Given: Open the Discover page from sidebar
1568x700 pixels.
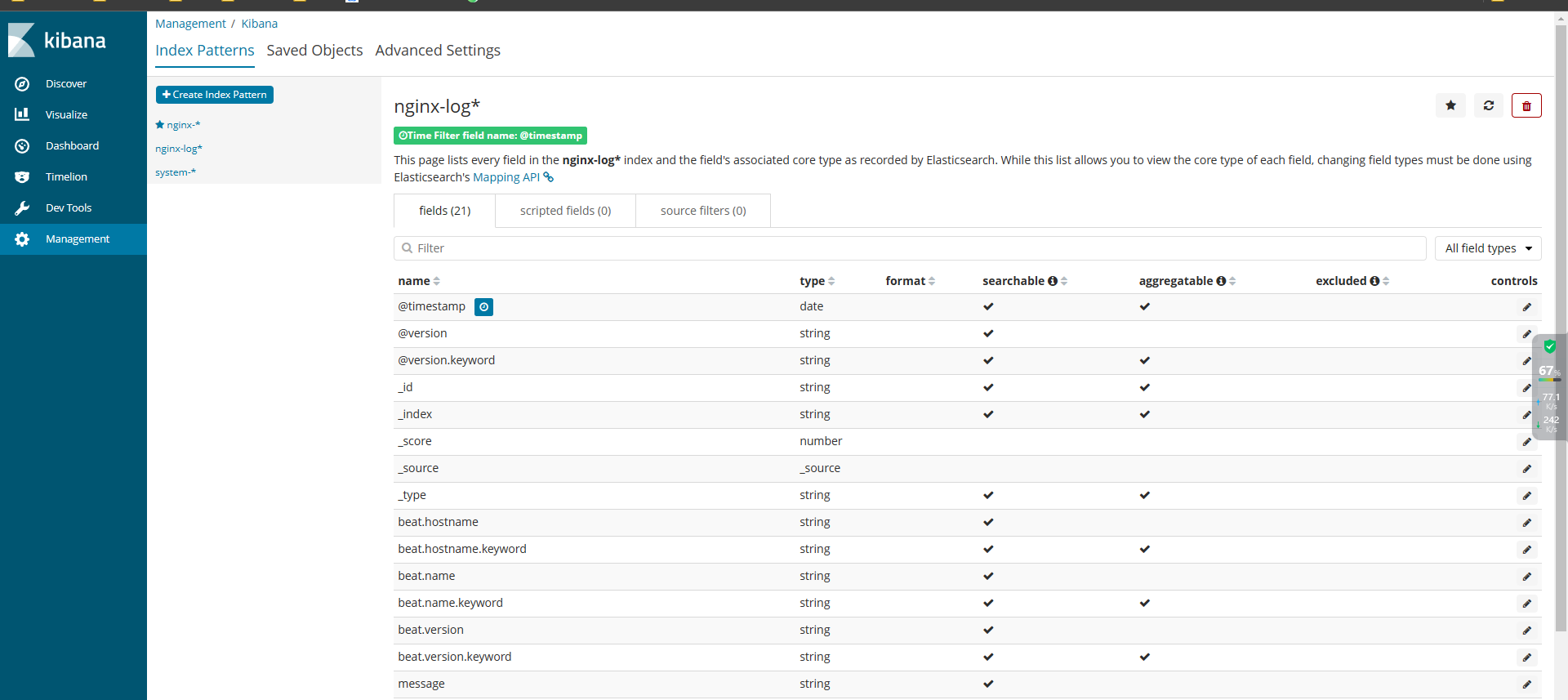Looking at the screenshot, I should click(65, 83).
